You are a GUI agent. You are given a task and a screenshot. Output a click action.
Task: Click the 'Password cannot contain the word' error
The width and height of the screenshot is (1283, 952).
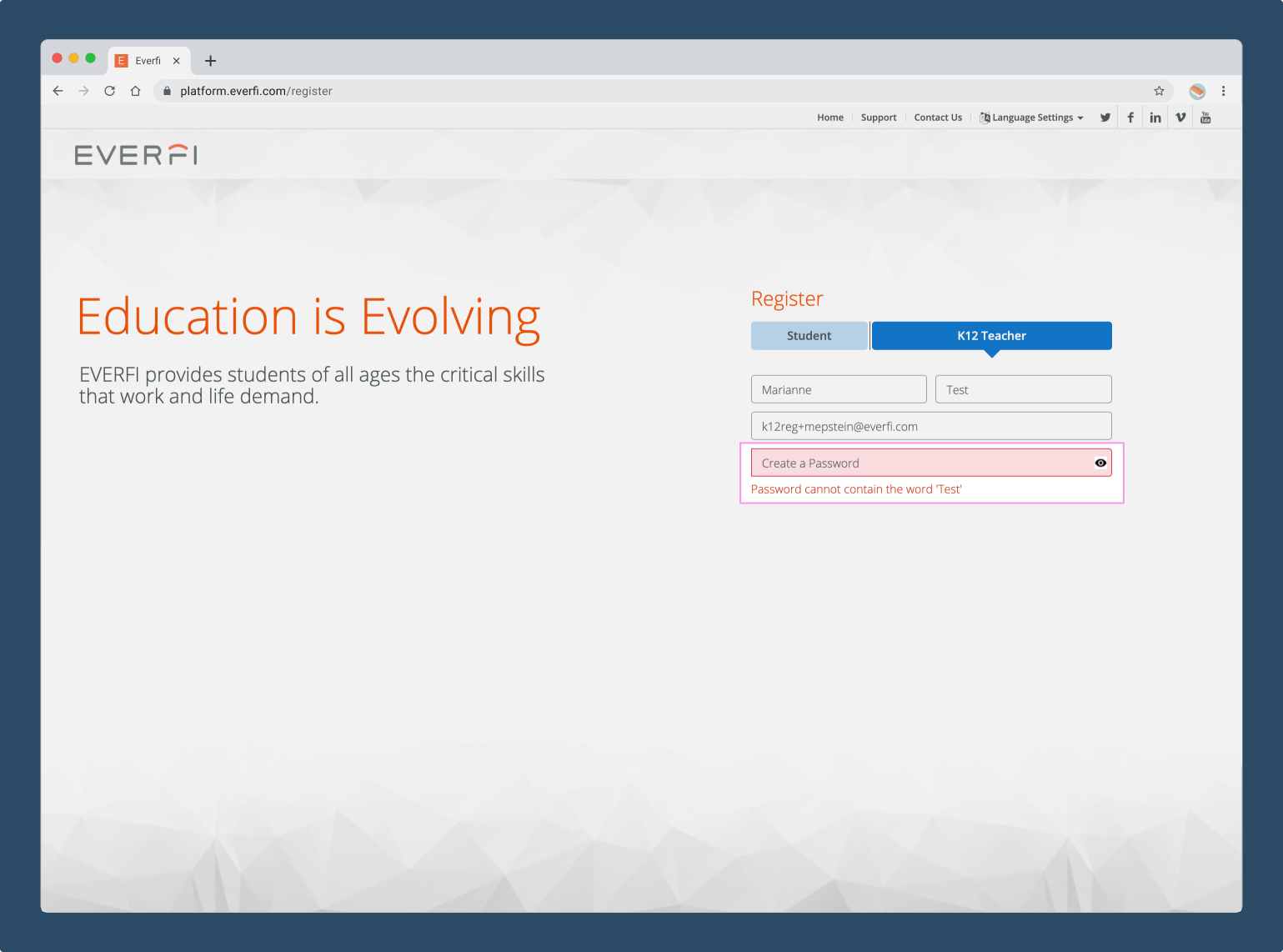[x=856, y=489]
